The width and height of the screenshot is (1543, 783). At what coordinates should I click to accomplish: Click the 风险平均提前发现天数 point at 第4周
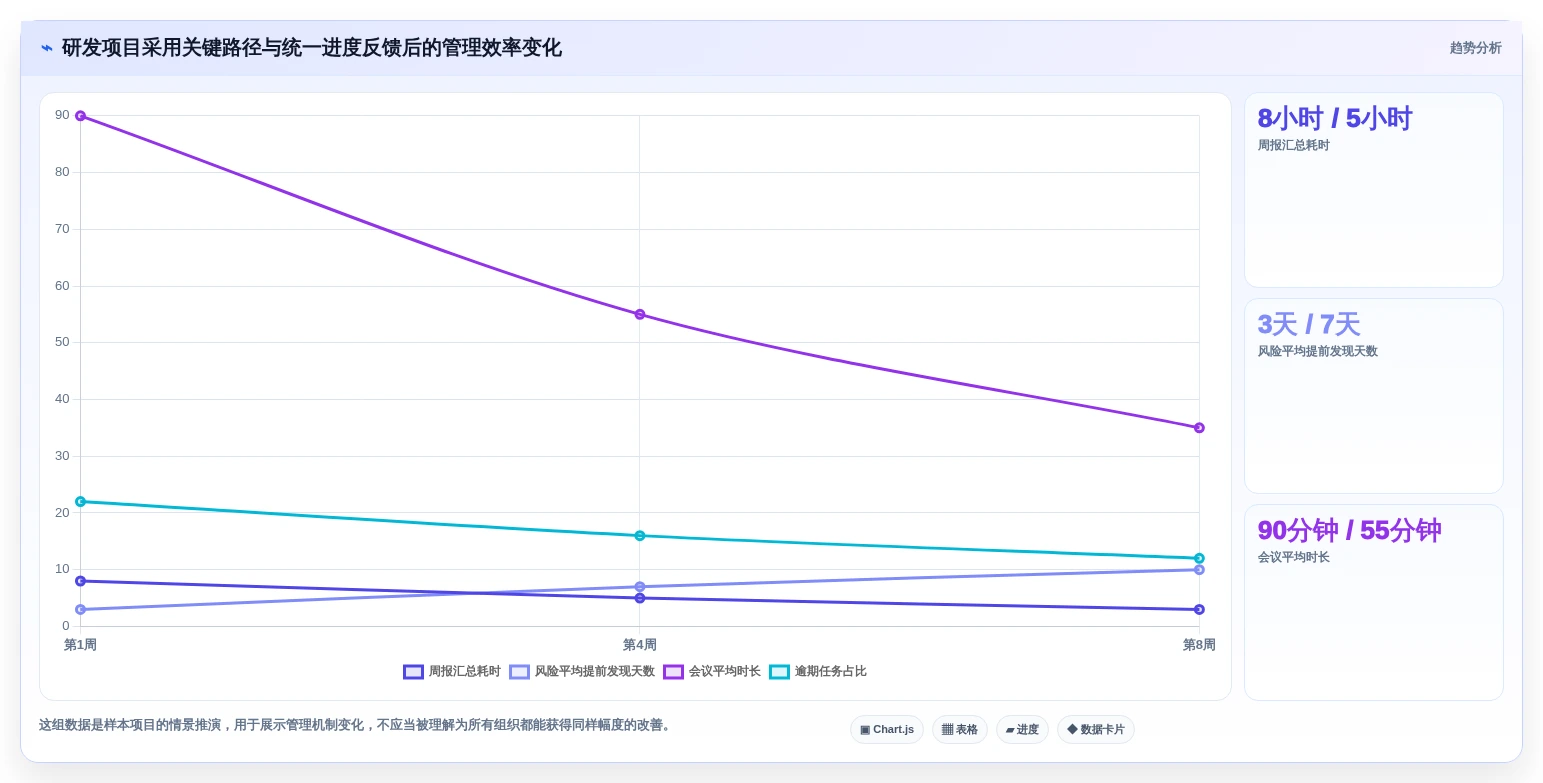tap(640, 587)
